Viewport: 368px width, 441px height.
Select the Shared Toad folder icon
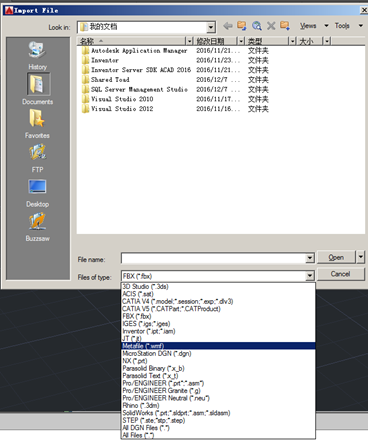coord(85,80)
